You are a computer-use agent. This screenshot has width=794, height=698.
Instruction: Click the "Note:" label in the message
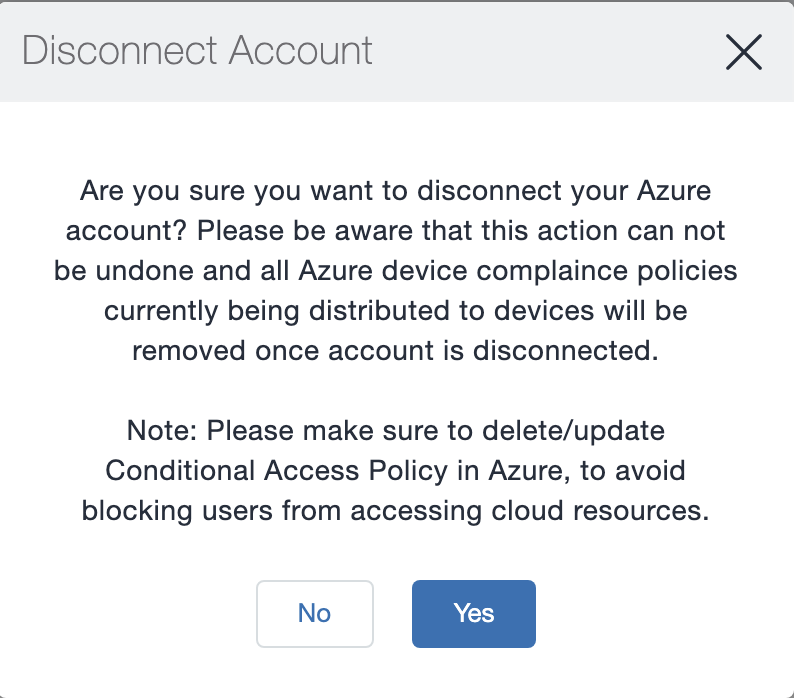160,431
